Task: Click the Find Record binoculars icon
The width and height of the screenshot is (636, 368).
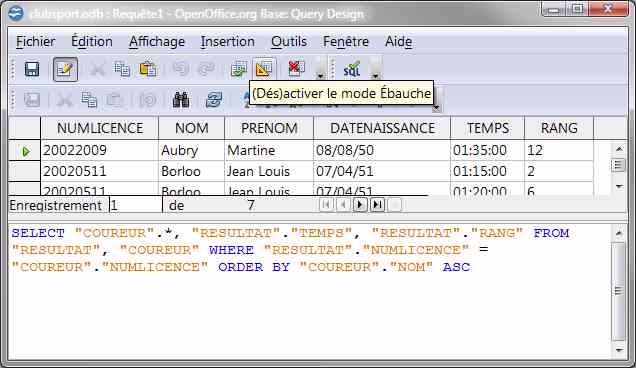Action: click(181, 100)
